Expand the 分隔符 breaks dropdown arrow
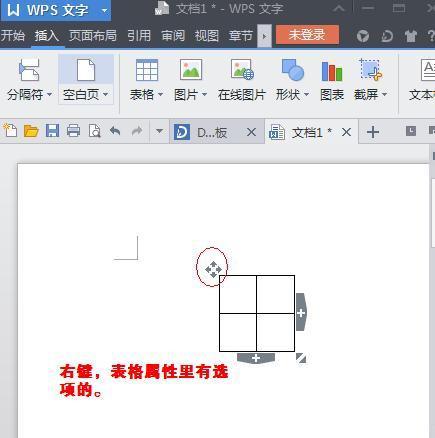Viewport: 435px width, 438px height. coord(49,95)
